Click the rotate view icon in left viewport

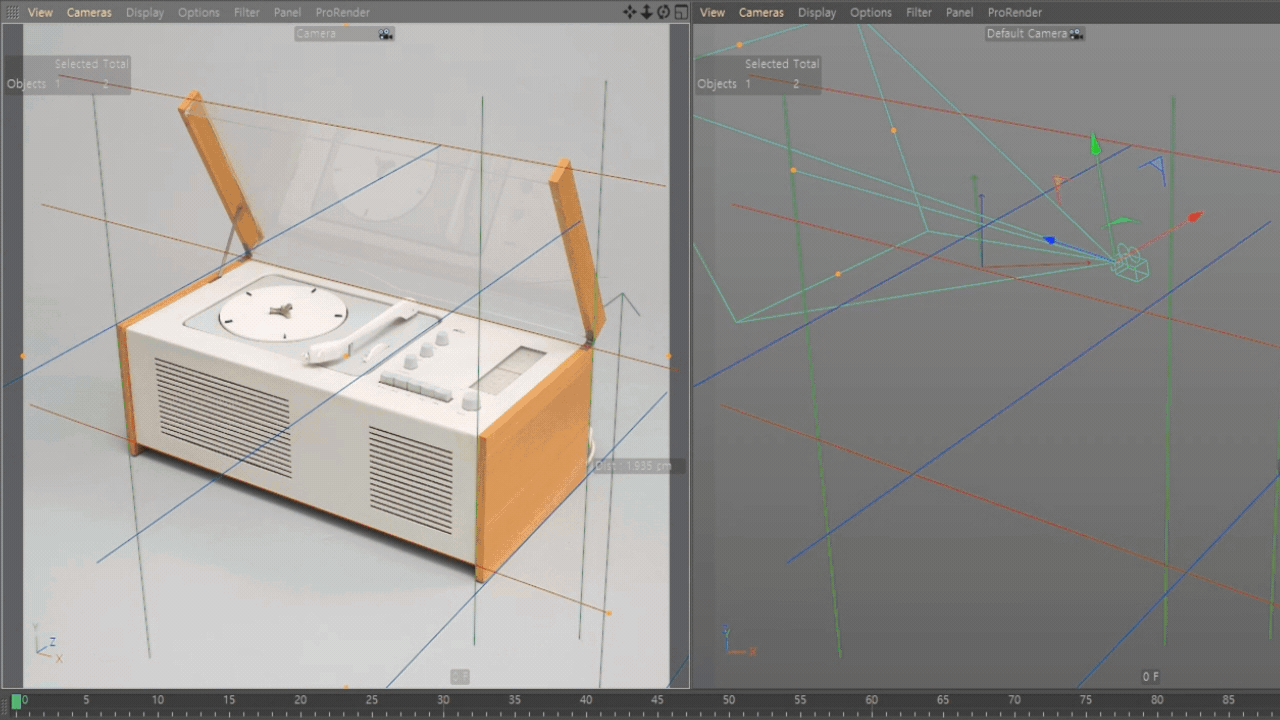pos(663,12)
